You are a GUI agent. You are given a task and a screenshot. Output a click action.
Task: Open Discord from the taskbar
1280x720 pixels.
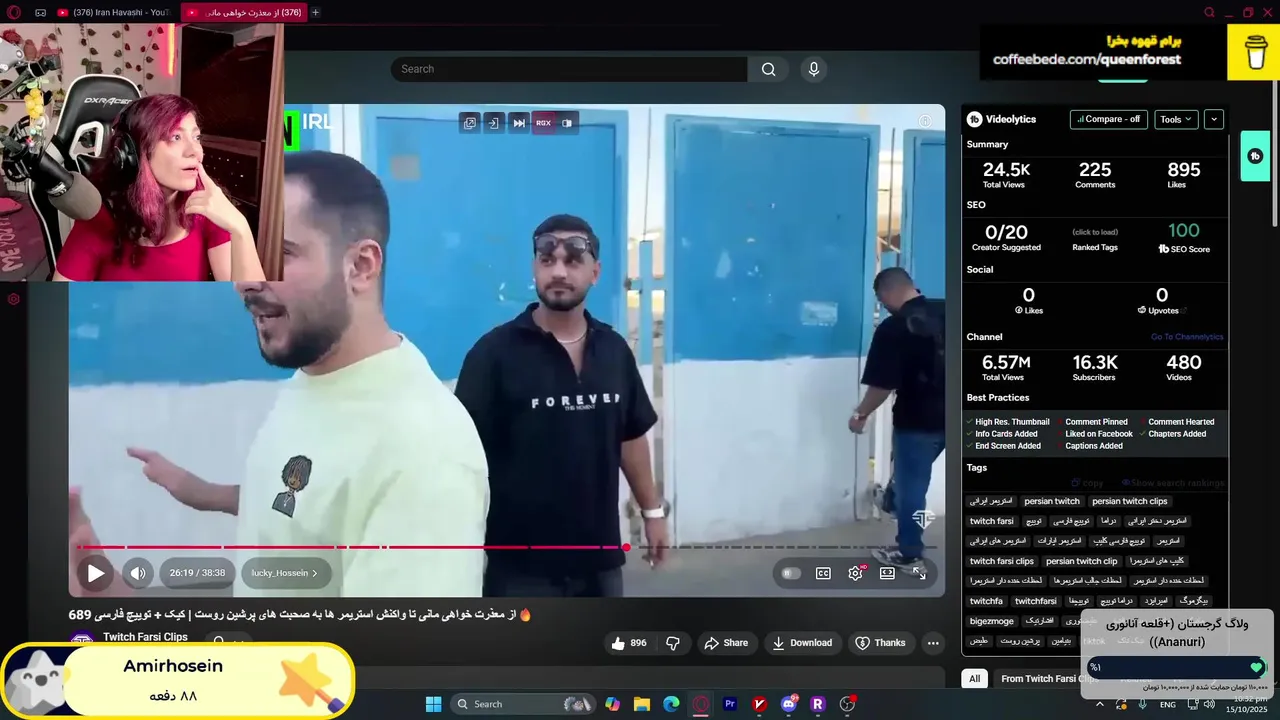pos(789,704)
